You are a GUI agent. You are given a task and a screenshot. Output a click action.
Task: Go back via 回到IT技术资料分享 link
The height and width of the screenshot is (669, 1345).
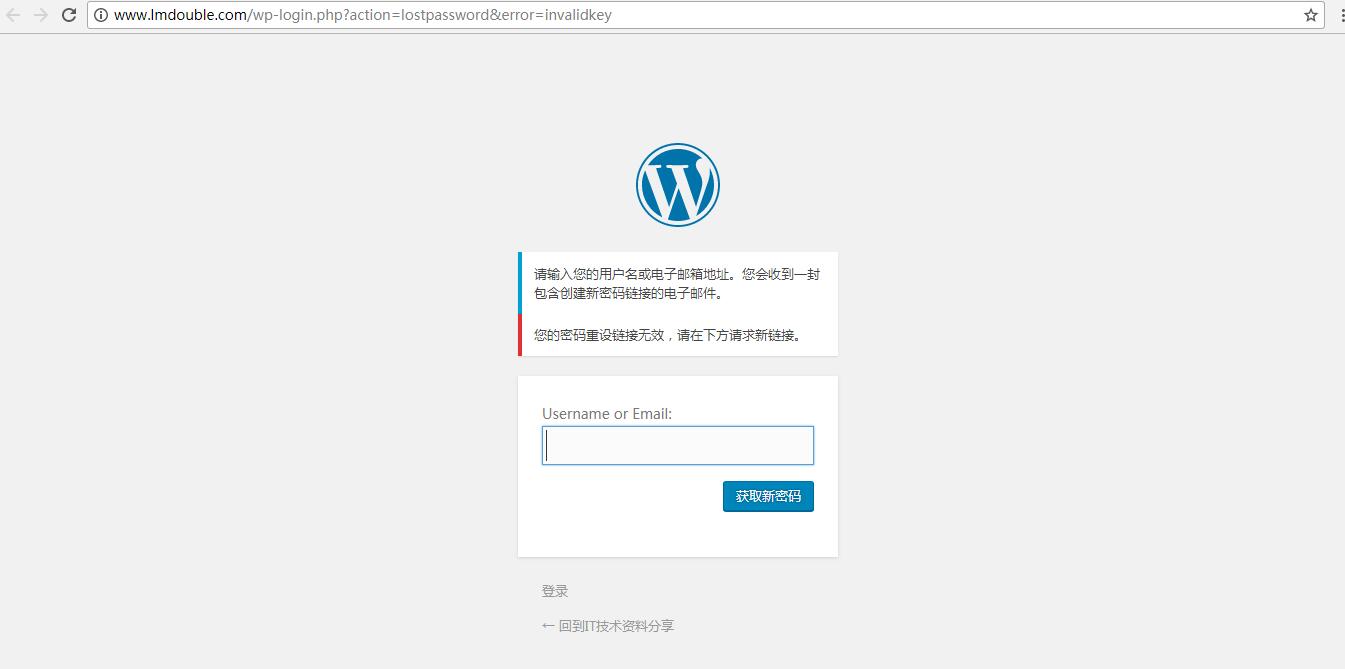click(x=608, y=626)
